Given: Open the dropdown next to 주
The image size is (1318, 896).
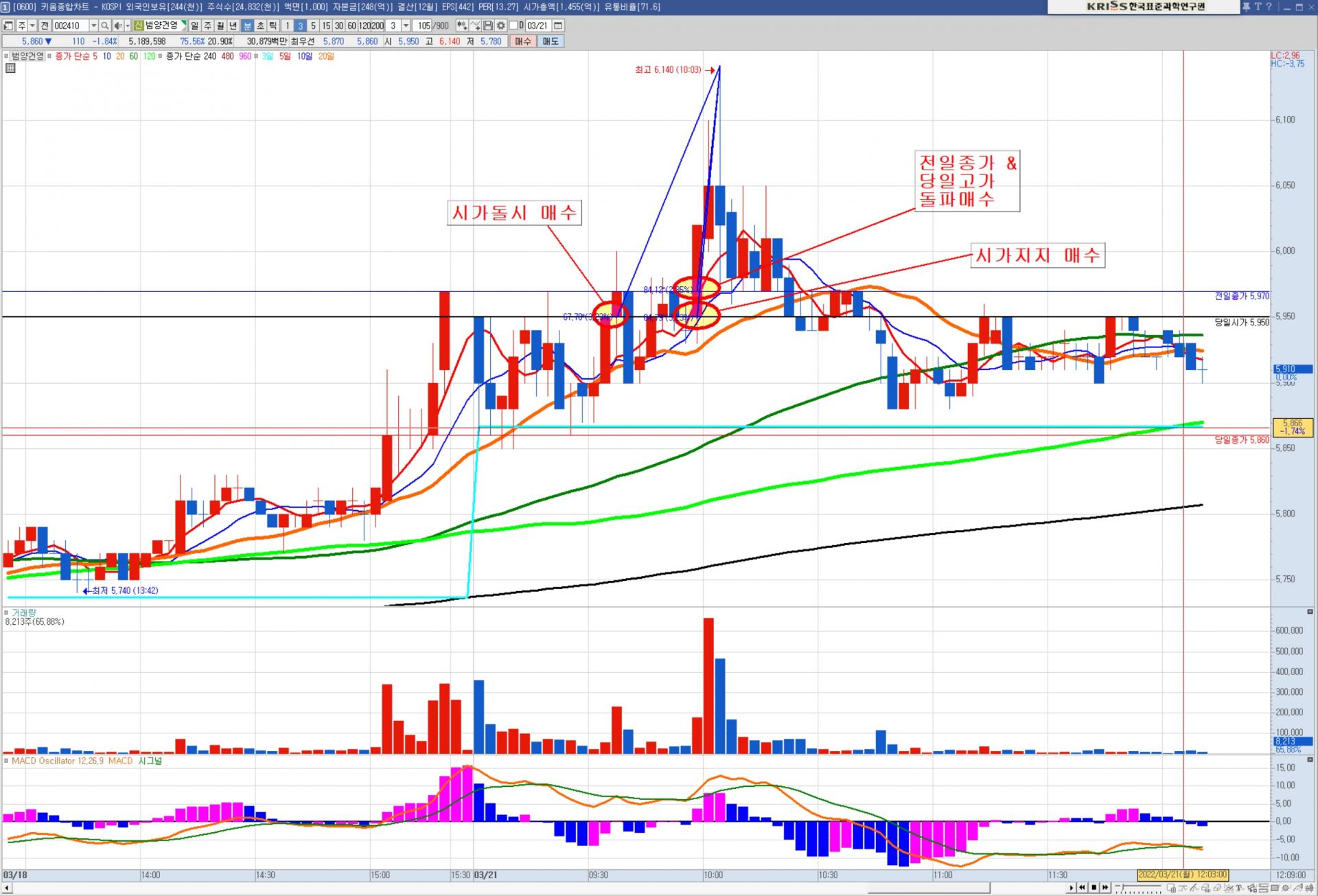Looking at the screenshot, I should tap(32, 25).
